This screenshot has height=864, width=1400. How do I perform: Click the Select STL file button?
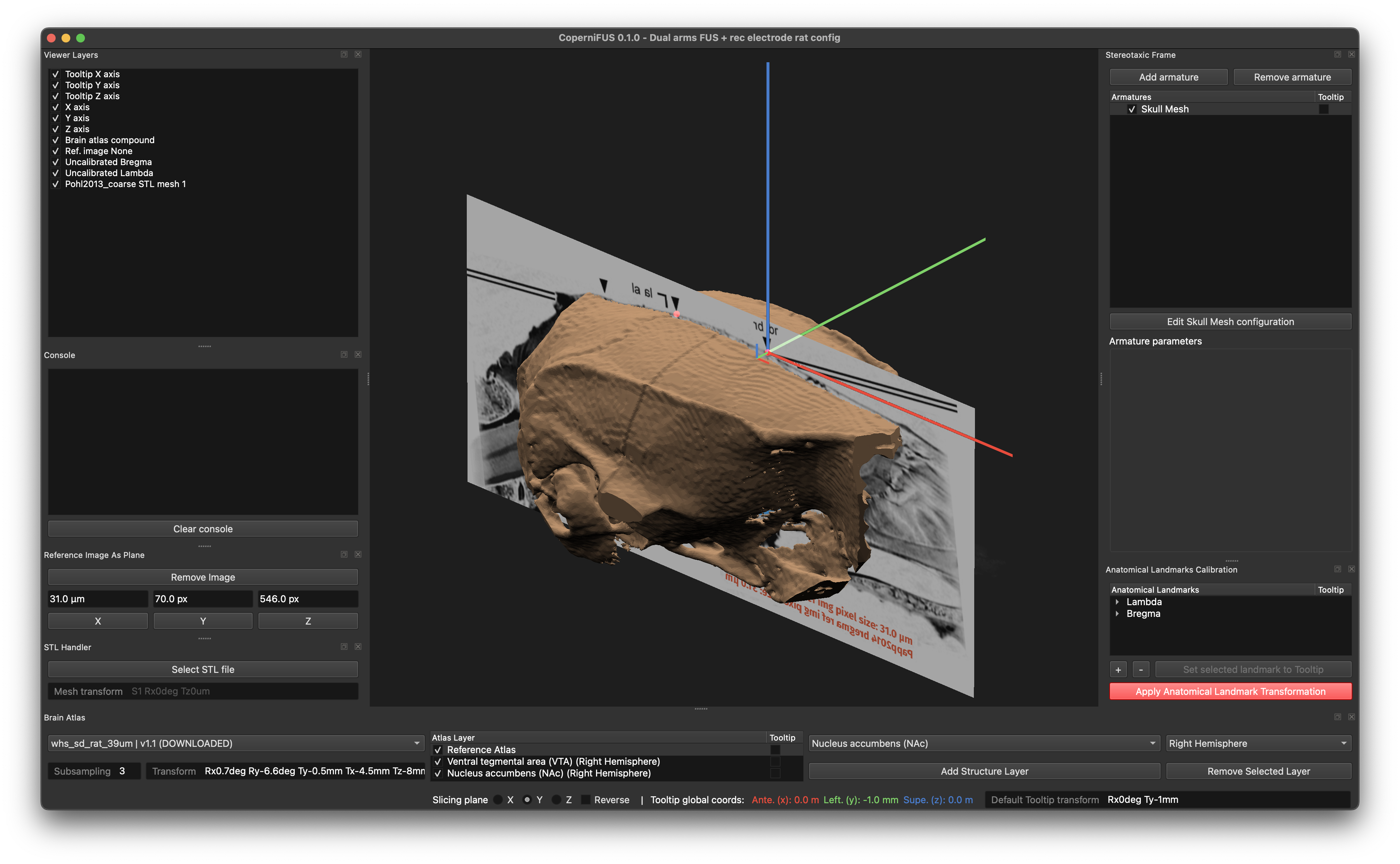[203, 669]
